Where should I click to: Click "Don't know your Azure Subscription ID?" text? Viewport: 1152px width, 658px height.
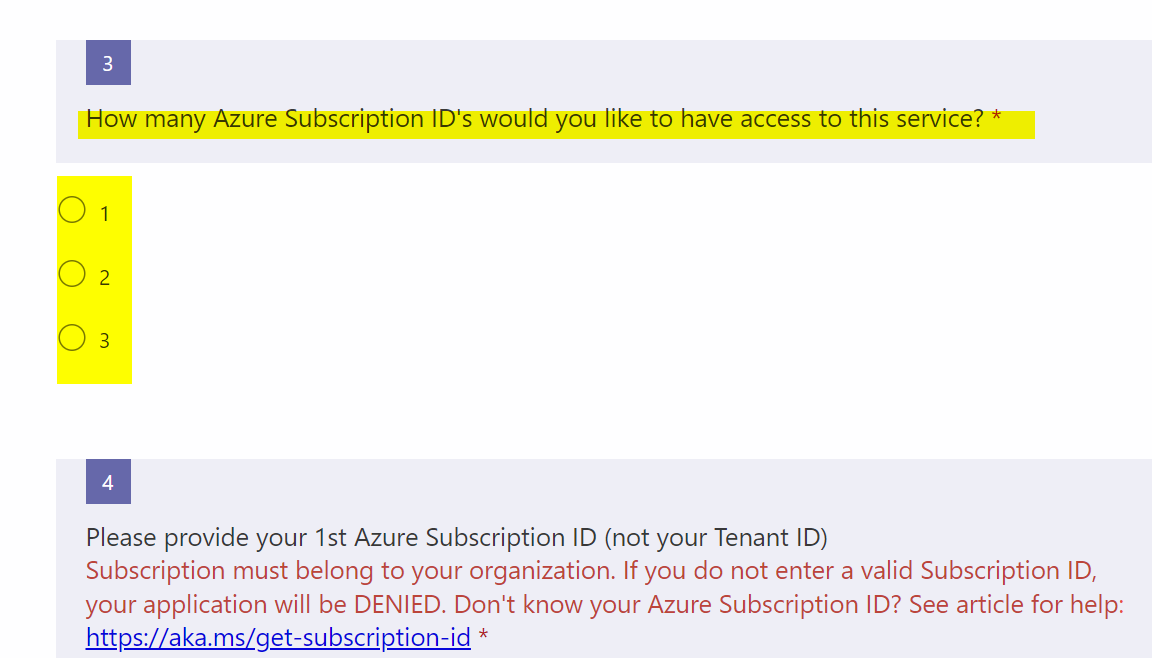(x=677, y=604)
